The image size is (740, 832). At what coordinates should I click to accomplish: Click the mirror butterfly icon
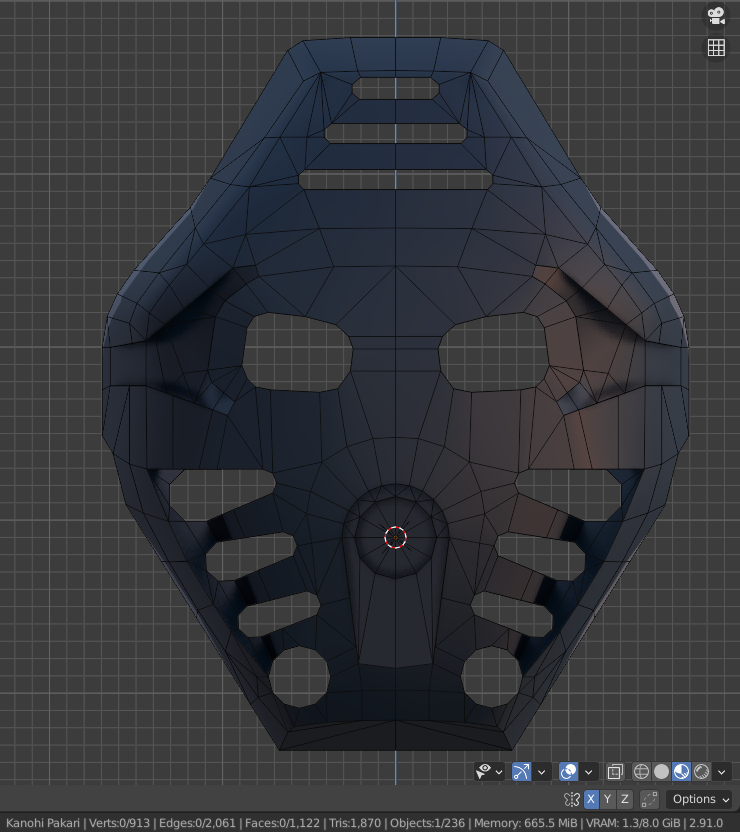(572, 799)
